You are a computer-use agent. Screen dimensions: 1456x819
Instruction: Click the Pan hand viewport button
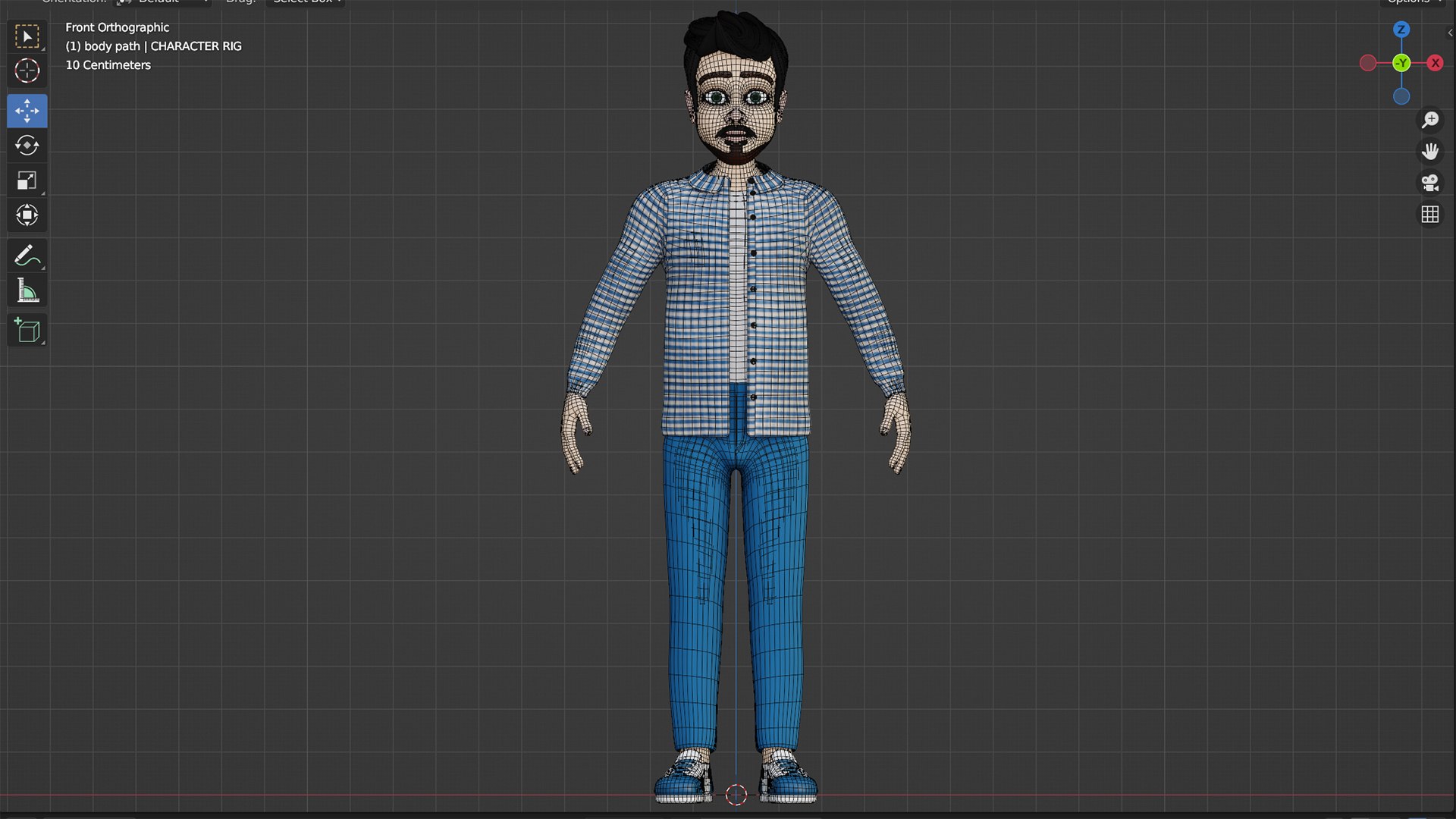pos(1430,152)
